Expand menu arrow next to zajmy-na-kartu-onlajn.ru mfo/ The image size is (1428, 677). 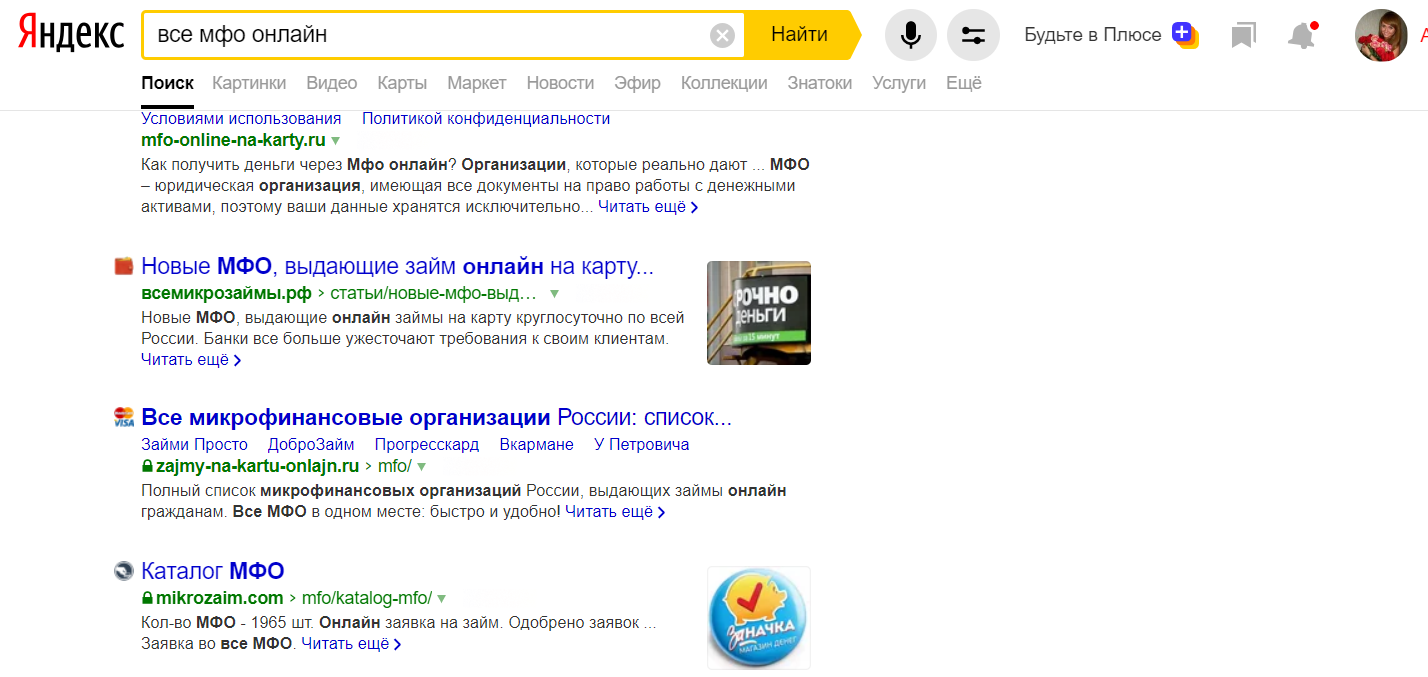pyautogui.click(x=421, y=467)
